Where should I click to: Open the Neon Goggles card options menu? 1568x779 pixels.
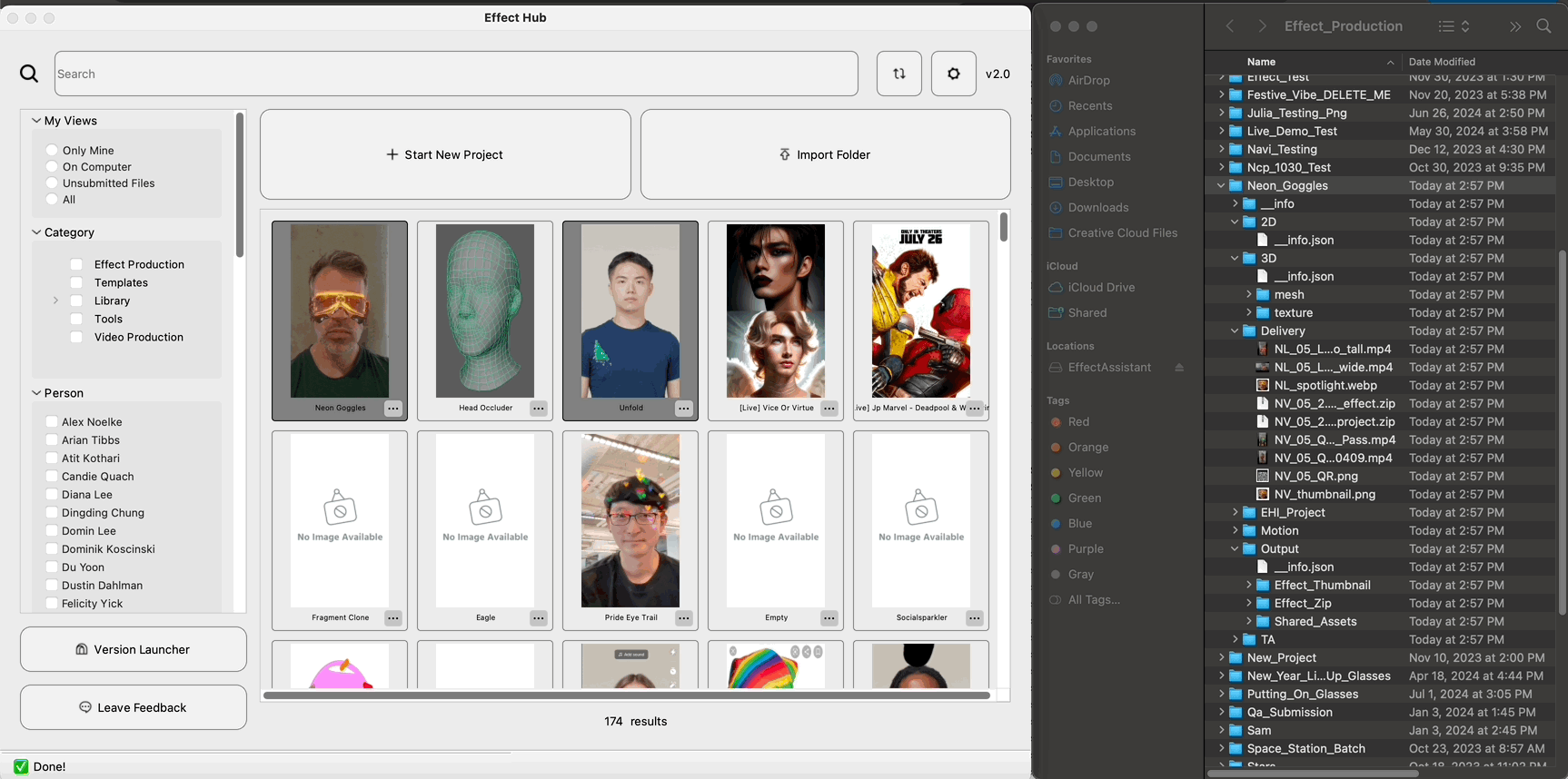click(x=393, y=409)
